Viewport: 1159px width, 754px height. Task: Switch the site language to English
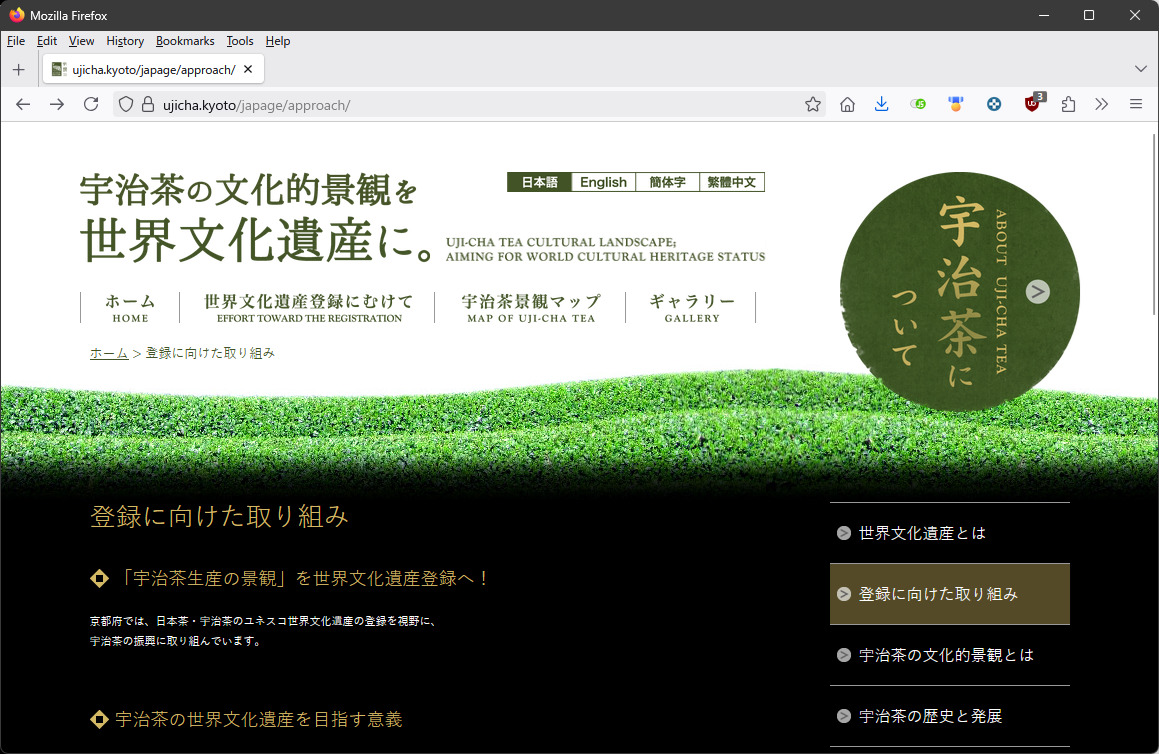603,182
